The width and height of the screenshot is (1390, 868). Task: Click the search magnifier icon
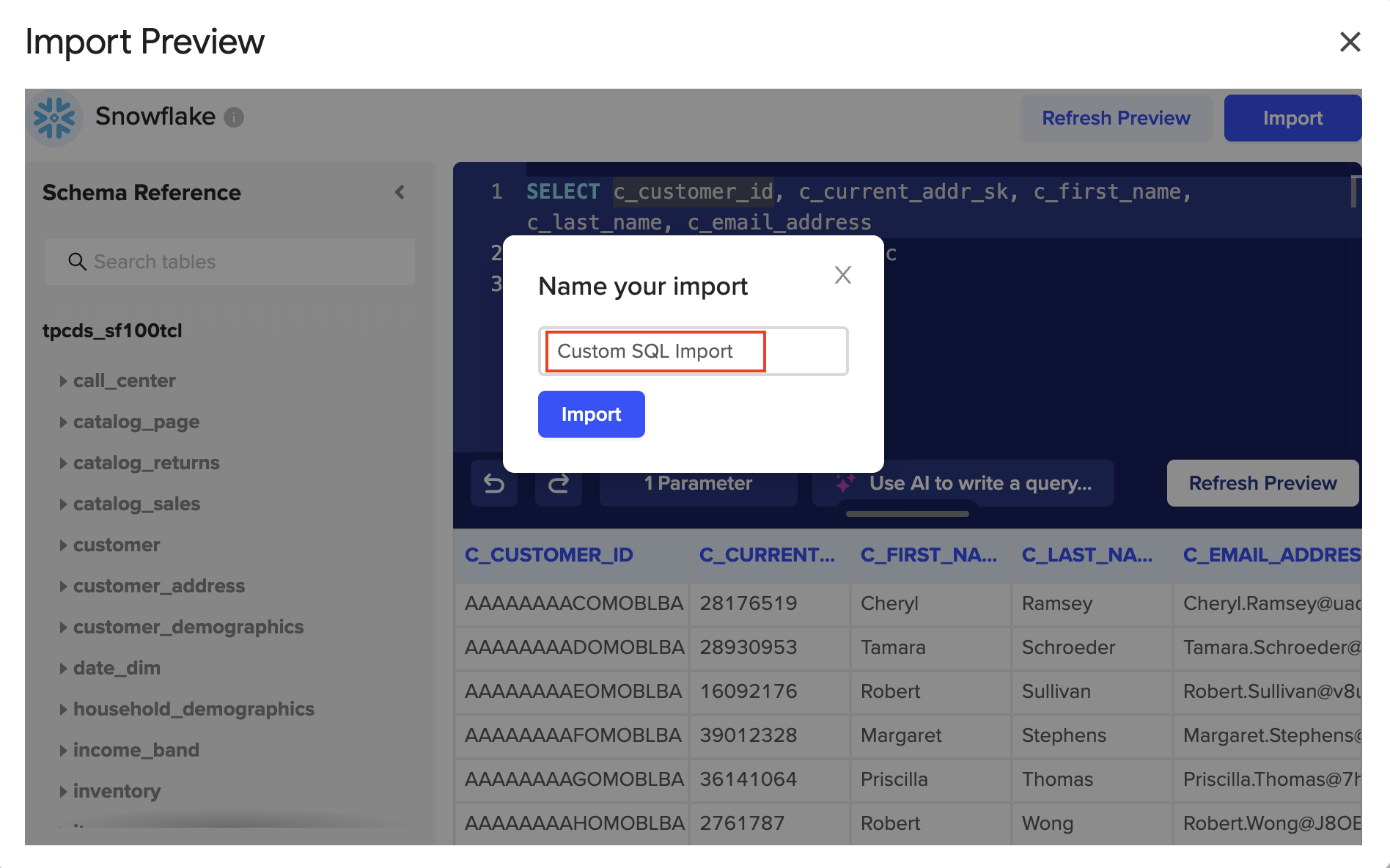click(77, 262)
